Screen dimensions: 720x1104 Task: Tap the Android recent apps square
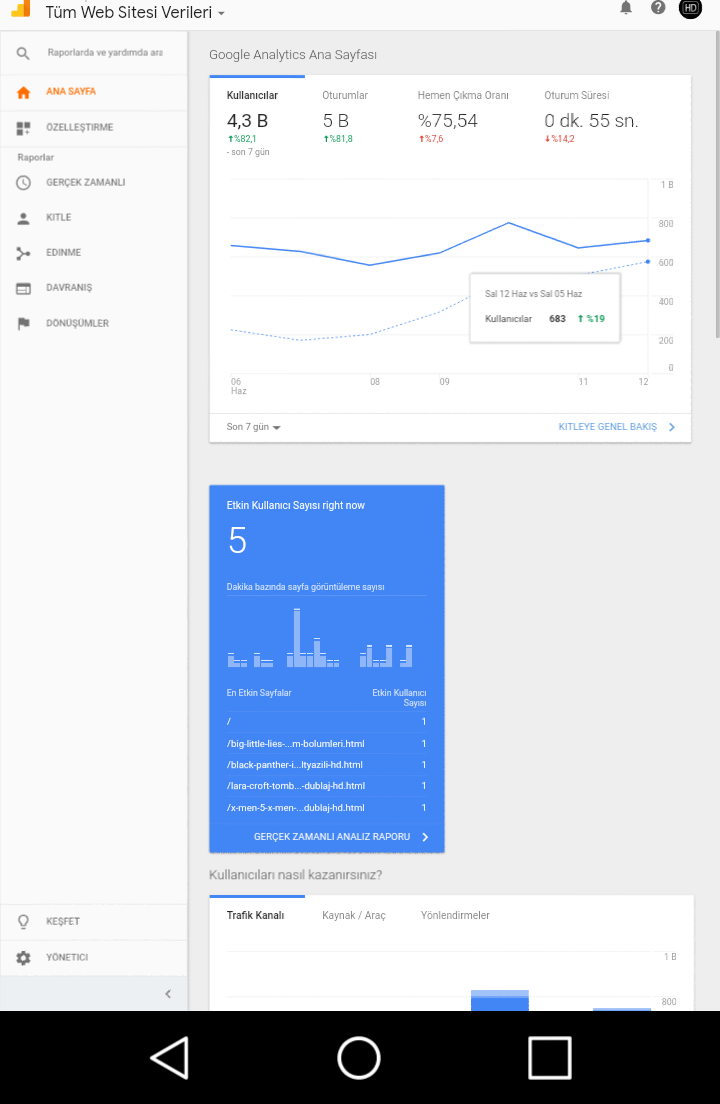(549, 1058)
